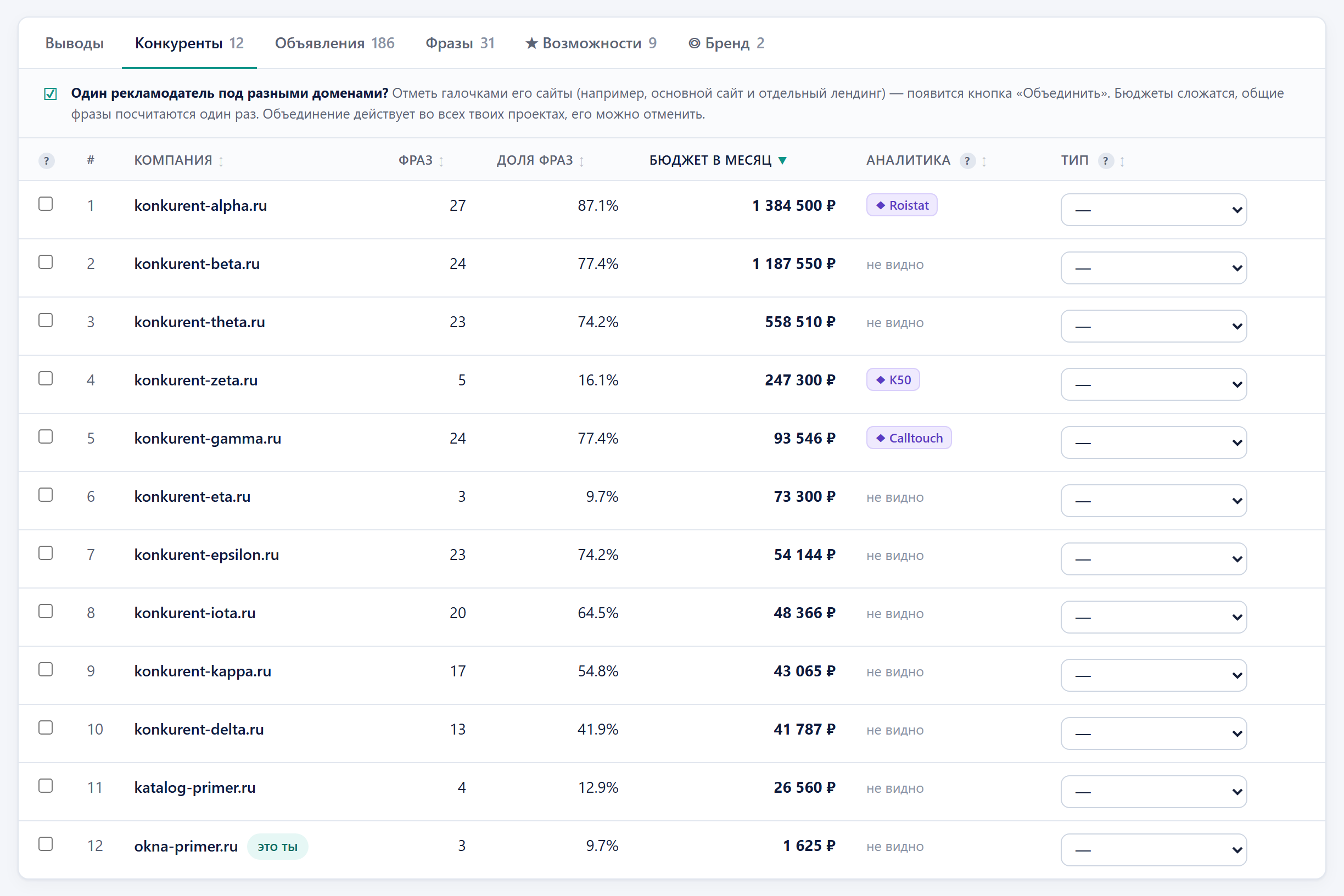Open the Бренд 2 tab
This screenshot has width=1344, height=896.
coord(726,43)
